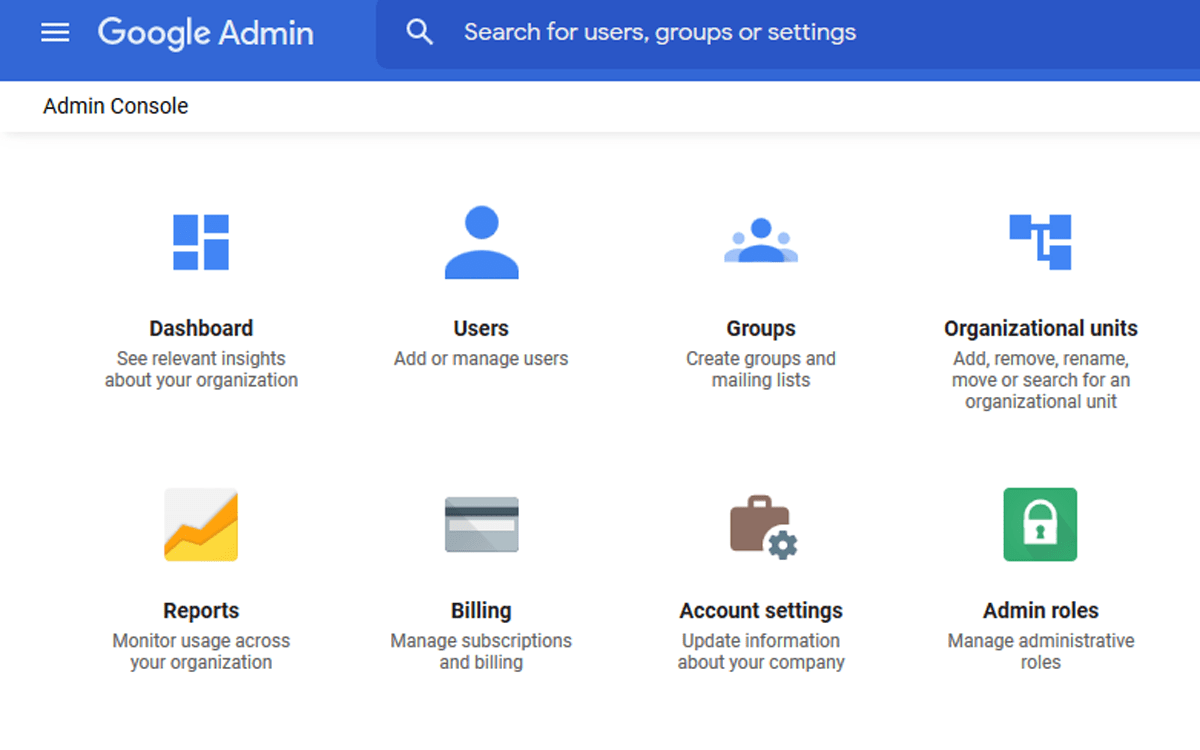Open the hamburger main menu
Image resolution: width=1200 pixels, height=750 pixels.
(55, 32)
